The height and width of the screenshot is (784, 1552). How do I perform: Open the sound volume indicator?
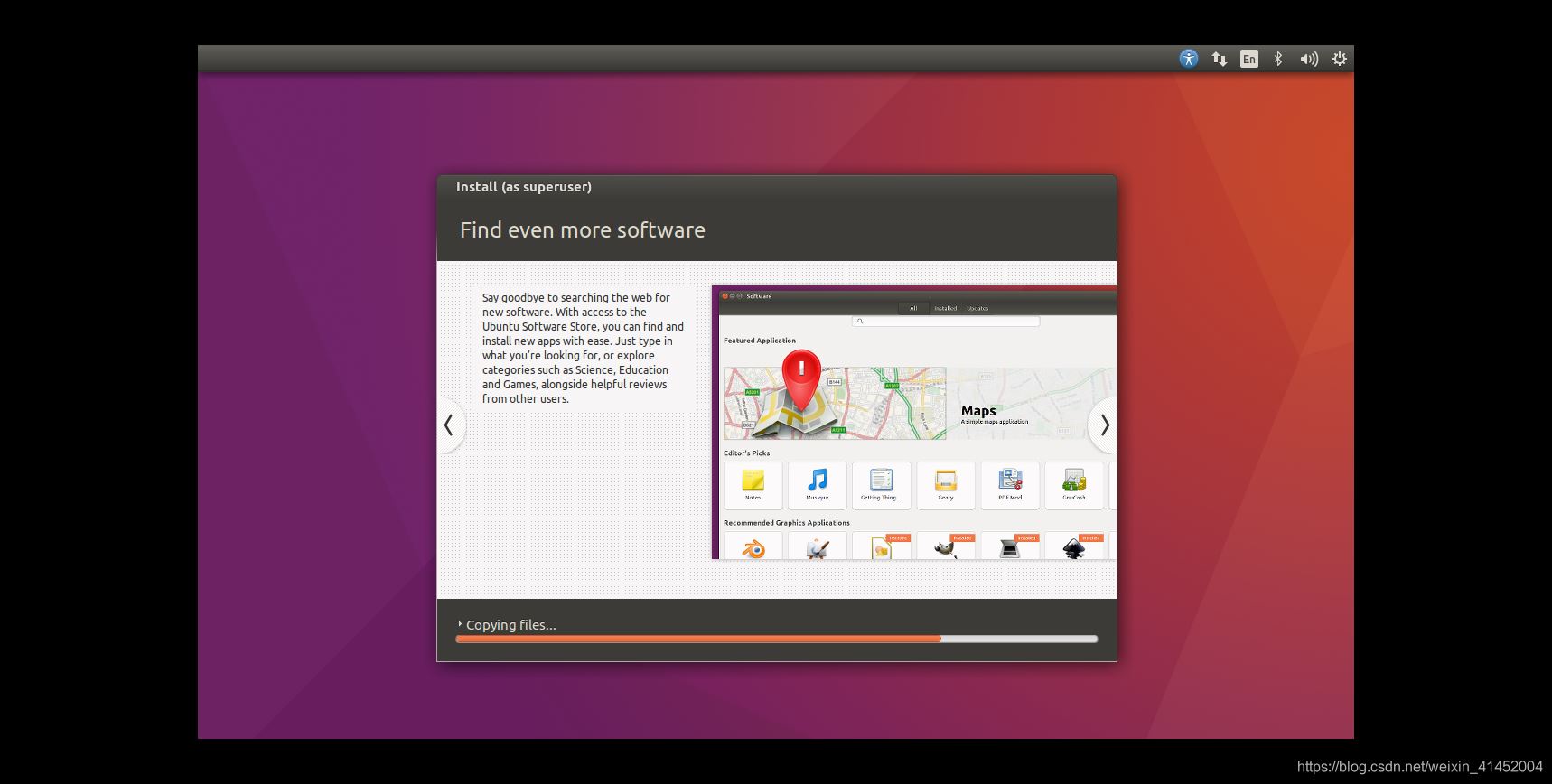(x=1308, y=59)
